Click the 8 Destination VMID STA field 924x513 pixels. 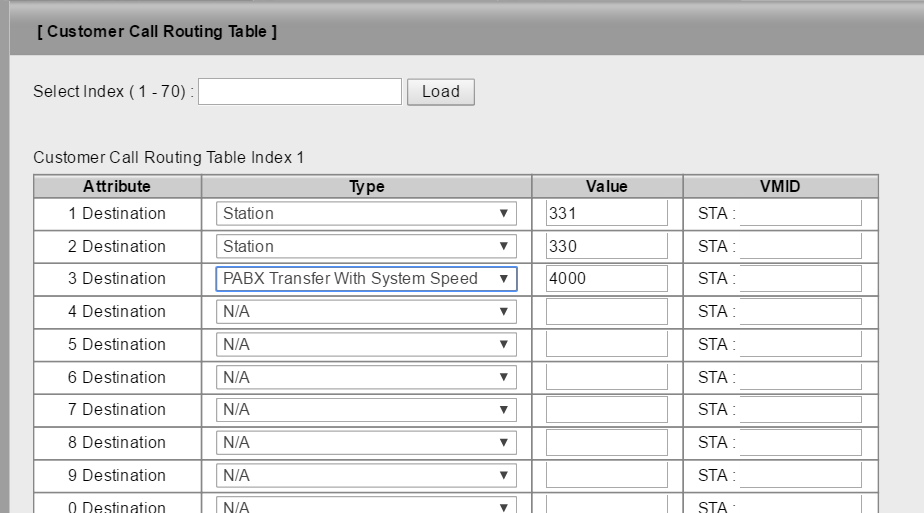(x=800, y=443)
